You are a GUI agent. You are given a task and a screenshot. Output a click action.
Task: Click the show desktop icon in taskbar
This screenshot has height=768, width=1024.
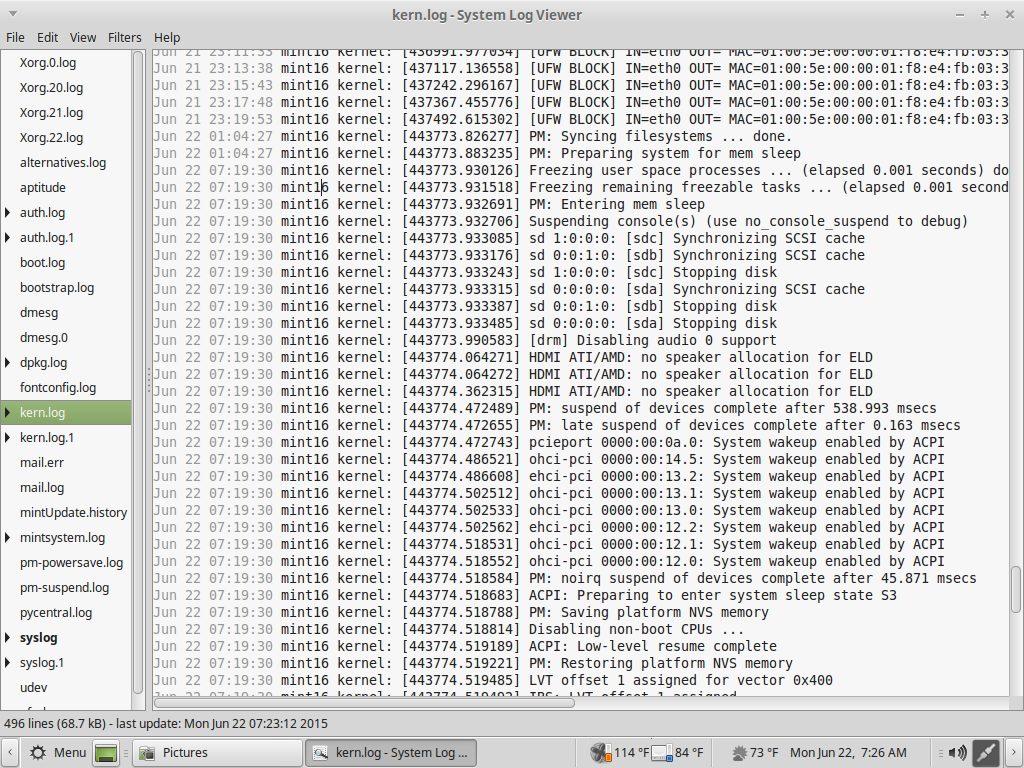click(106, 752)
